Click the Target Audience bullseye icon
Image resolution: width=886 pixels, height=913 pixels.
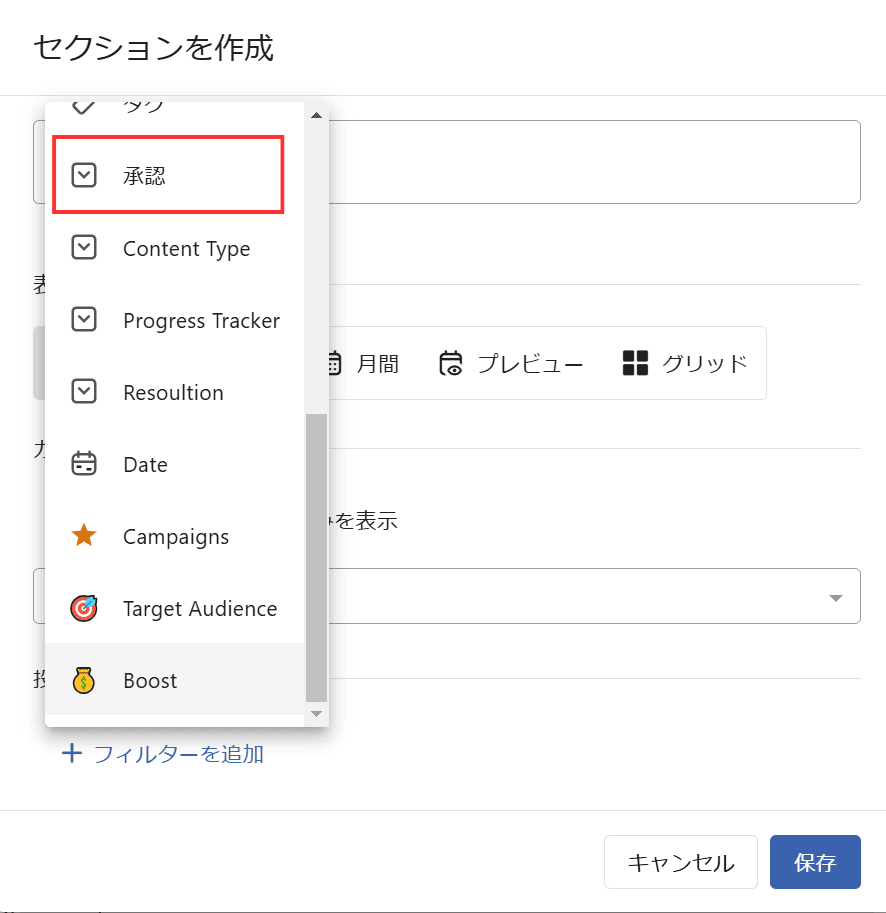coord(85,609)
